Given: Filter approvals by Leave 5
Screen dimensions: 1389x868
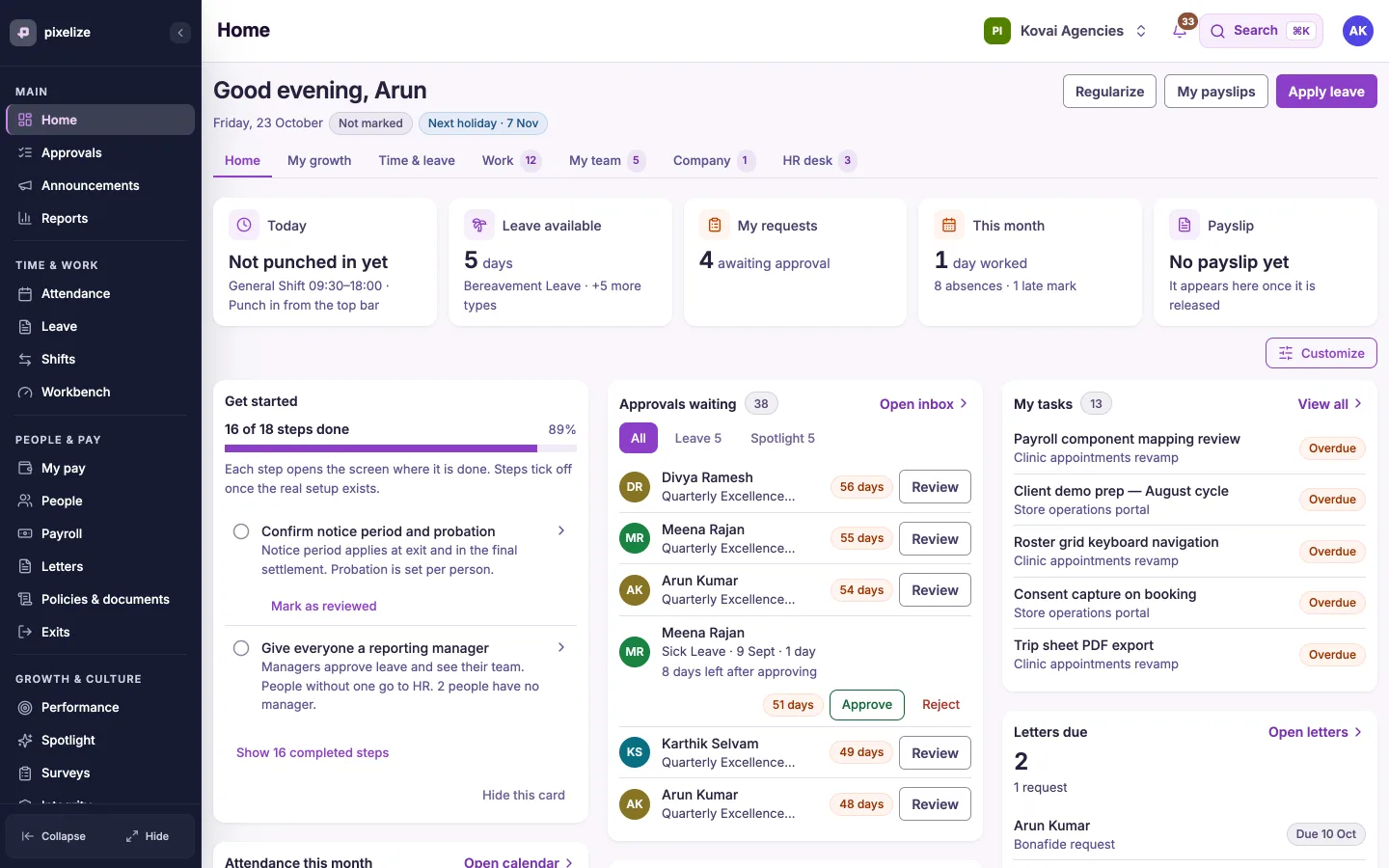Looking at the screenshot, I should 698,438.
